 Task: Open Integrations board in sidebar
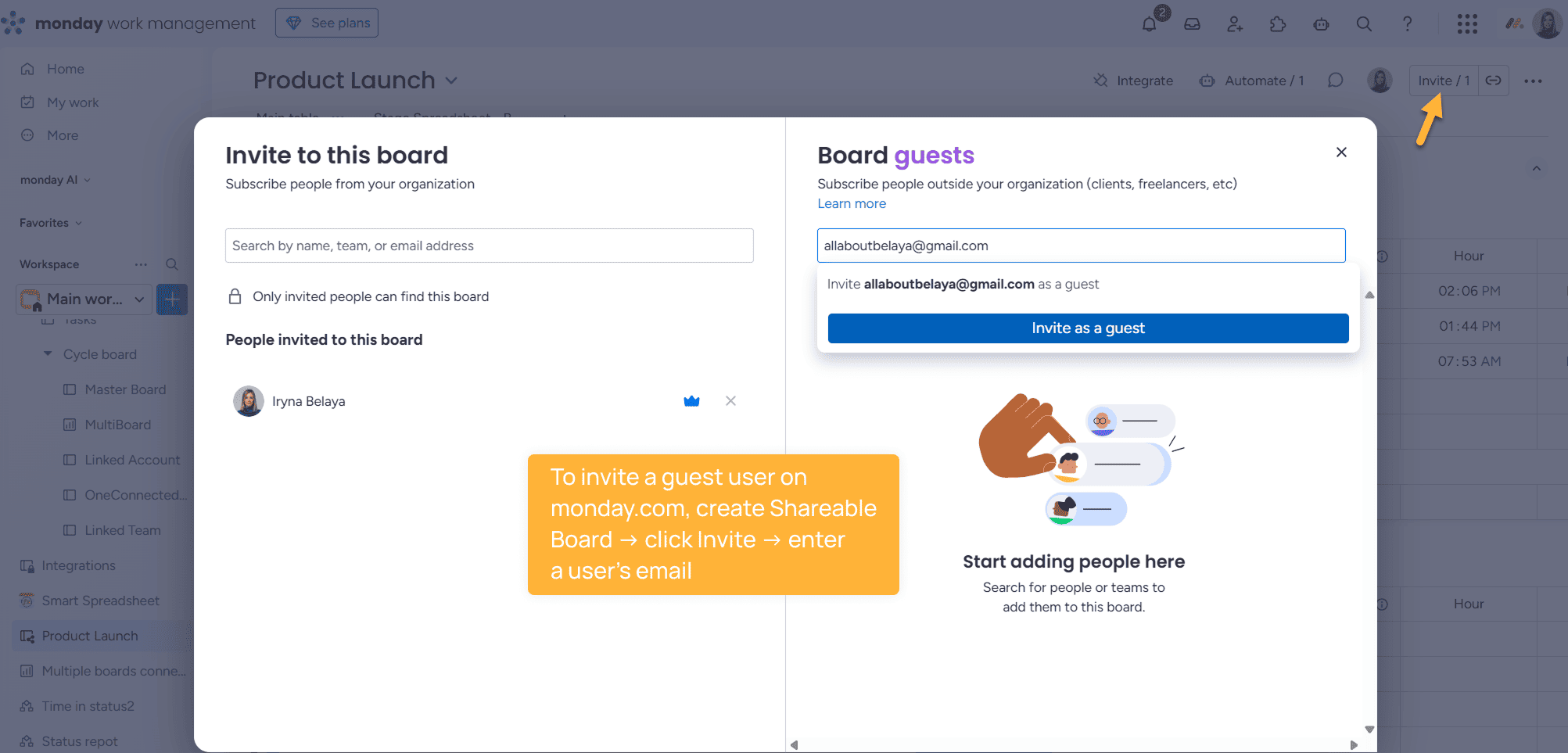78,565
